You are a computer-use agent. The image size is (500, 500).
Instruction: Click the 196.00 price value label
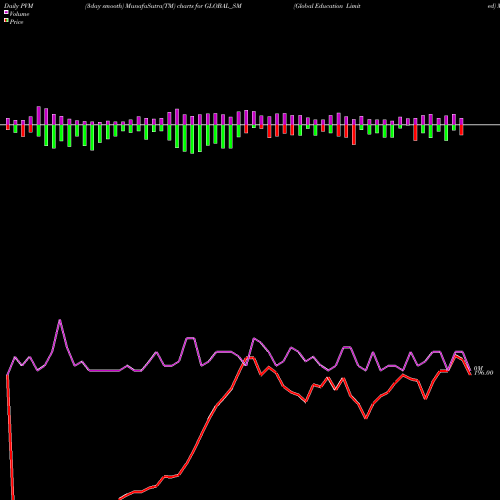[x=483, y=373]
